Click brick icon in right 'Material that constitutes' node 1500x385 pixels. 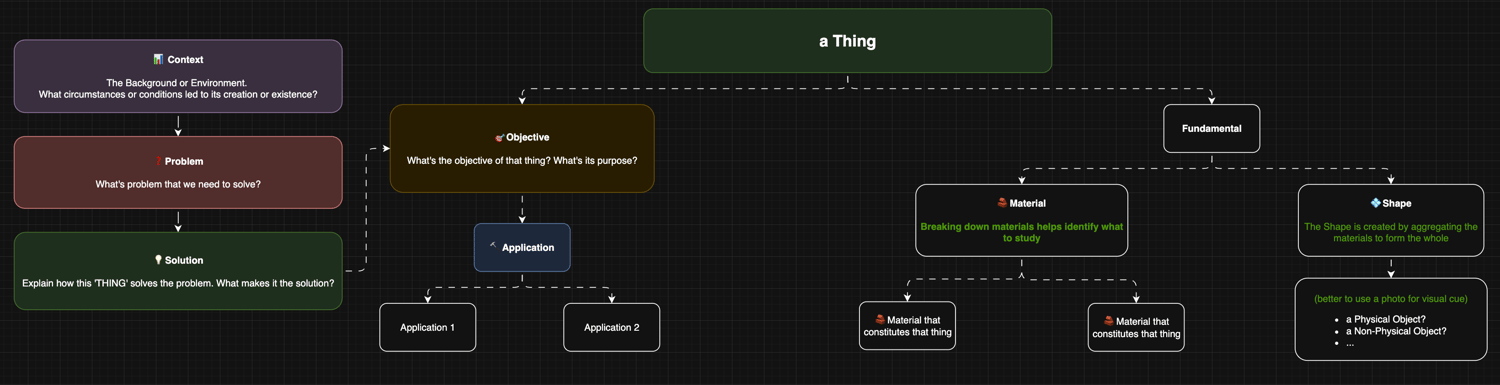[x=1109, y=321]
